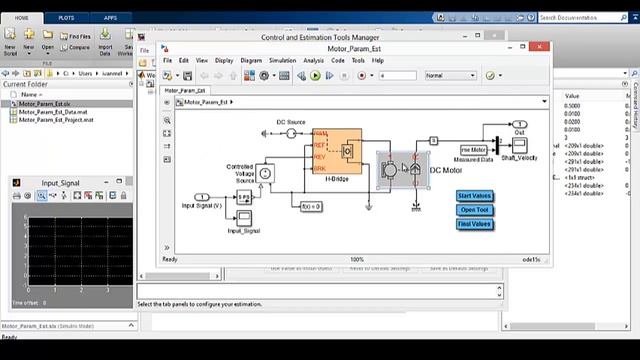Open the Help menu in Simulink

point(378,60)
